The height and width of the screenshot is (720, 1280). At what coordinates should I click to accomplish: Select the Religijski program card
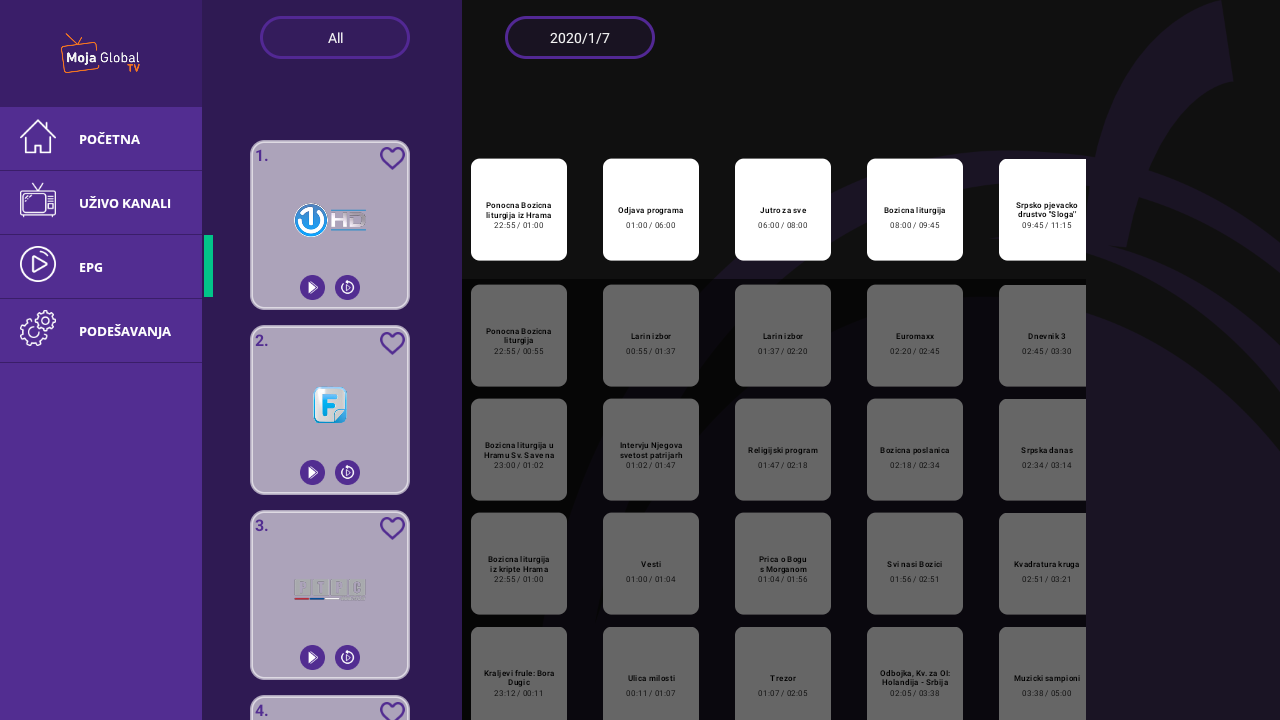pos(783,450)
